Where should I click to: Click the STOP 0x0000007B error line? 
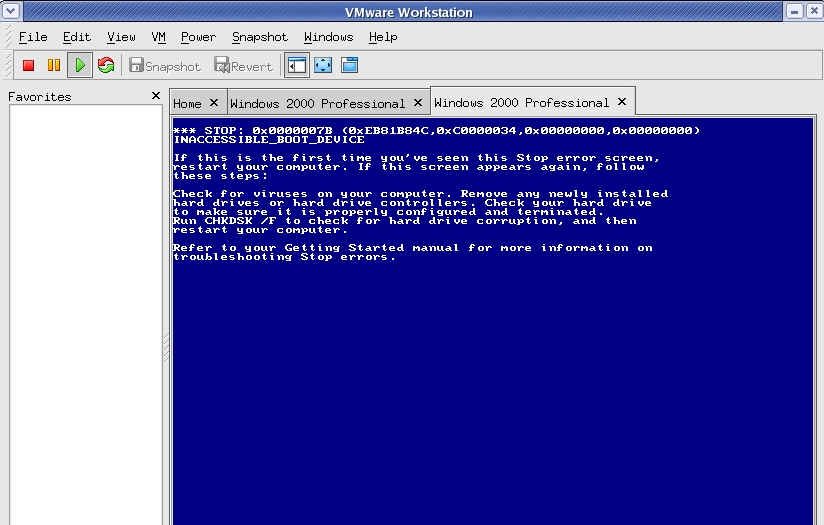436,130
